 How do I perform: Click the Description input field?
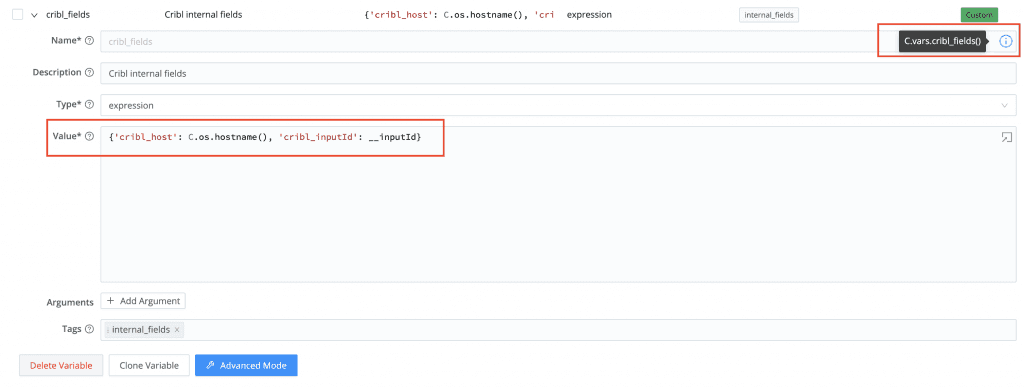pyautogui.click(x=558, y=73)
